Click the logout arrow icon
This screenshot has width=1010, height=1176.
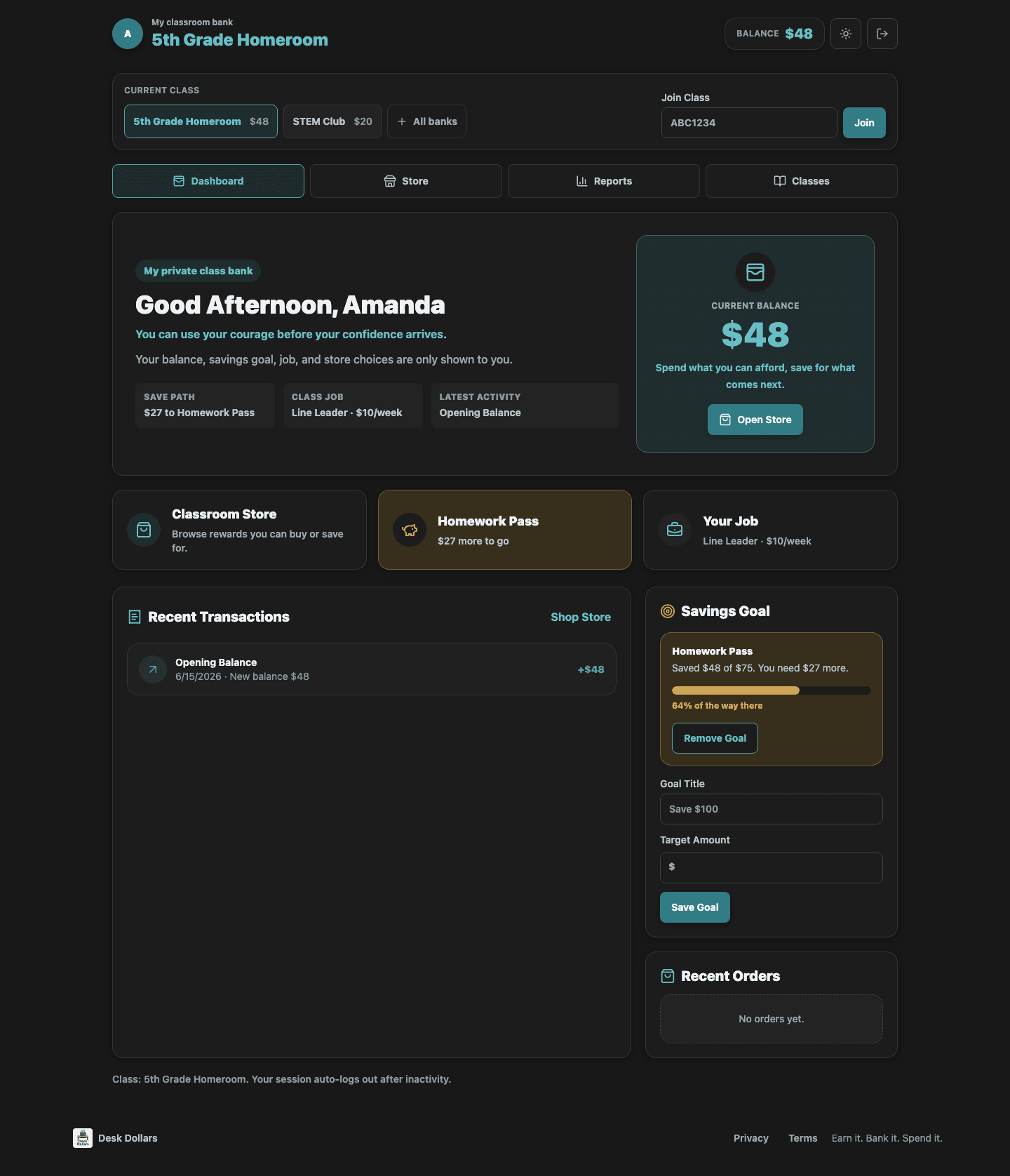[882, 34]
